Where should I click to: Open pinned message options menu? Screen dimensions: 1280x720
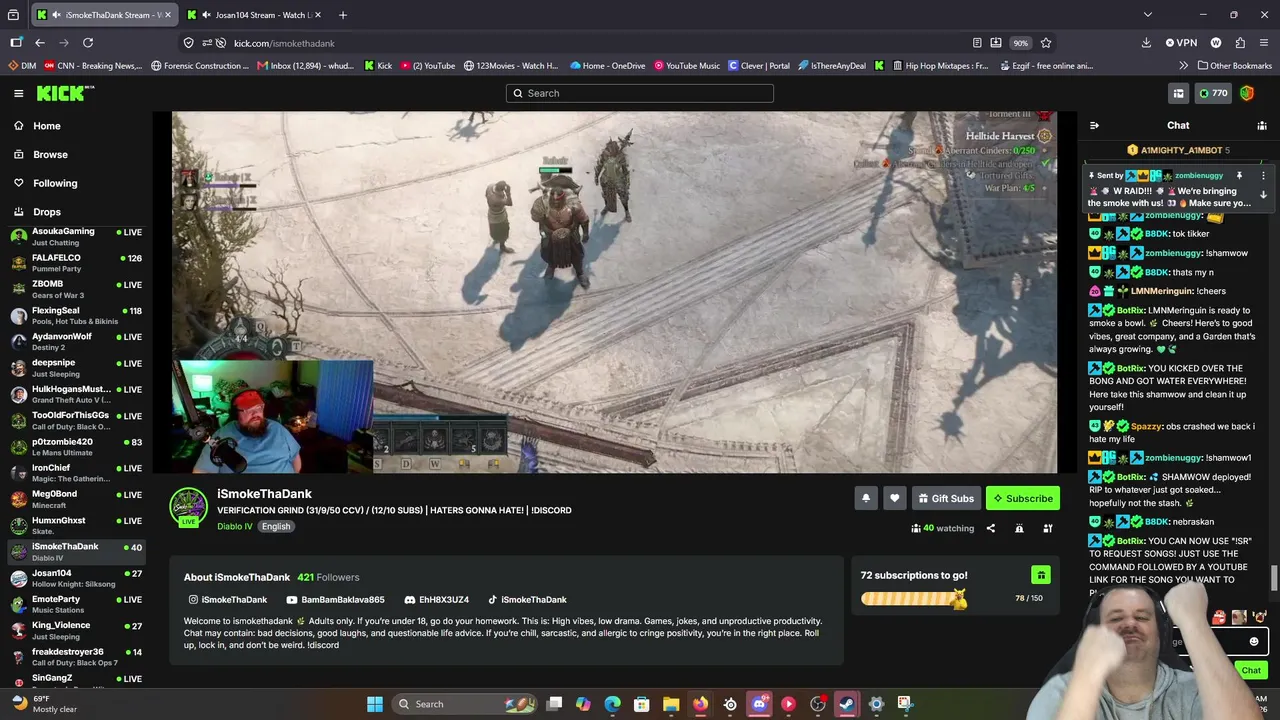pos(1263,176)
